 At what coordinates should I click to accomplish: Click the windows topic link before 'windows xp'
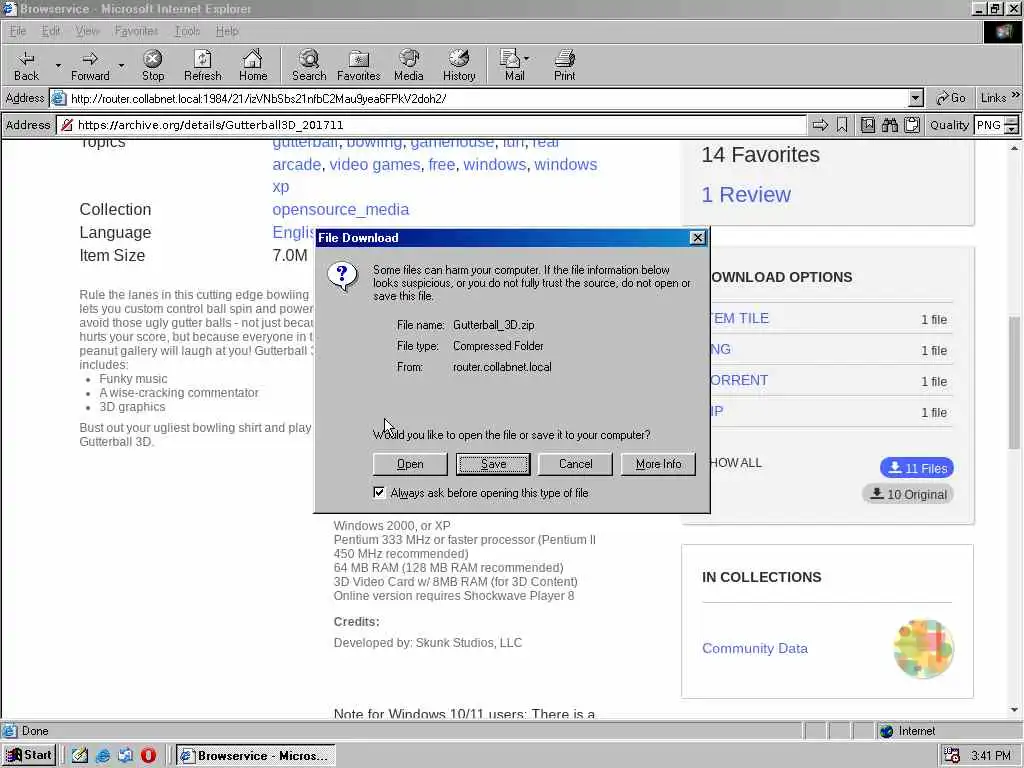click(x=494, y=164)
